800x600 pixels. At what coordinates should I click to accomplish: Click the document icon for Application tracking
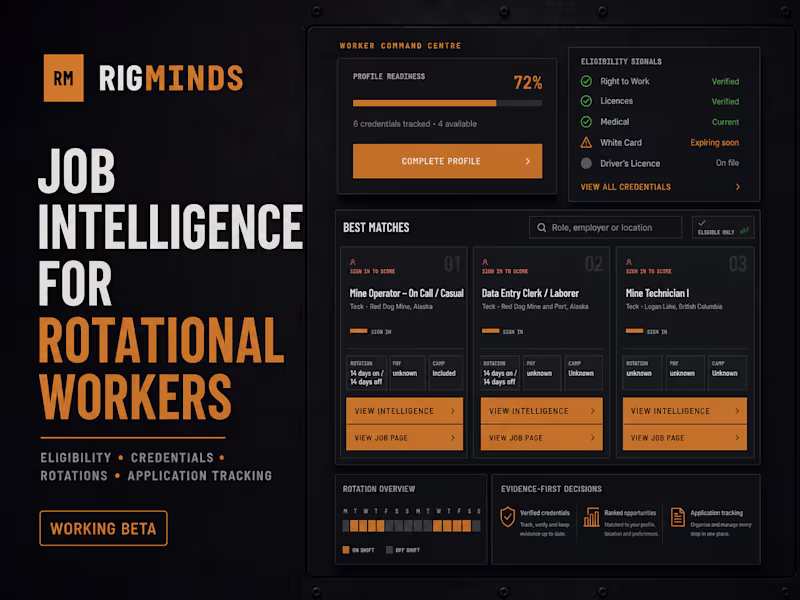[x=678, y=517]
